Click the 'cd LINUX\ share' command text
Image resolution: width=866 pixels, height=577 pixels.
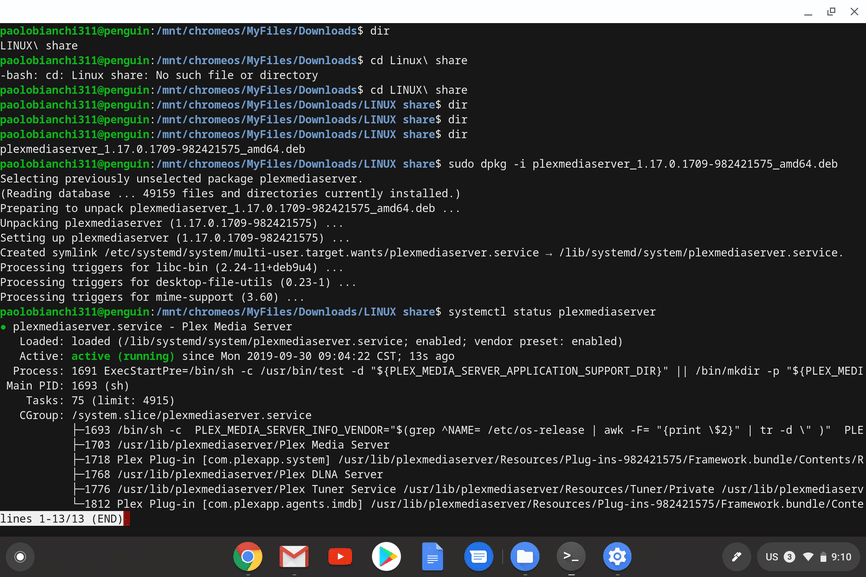click(419, 90)
